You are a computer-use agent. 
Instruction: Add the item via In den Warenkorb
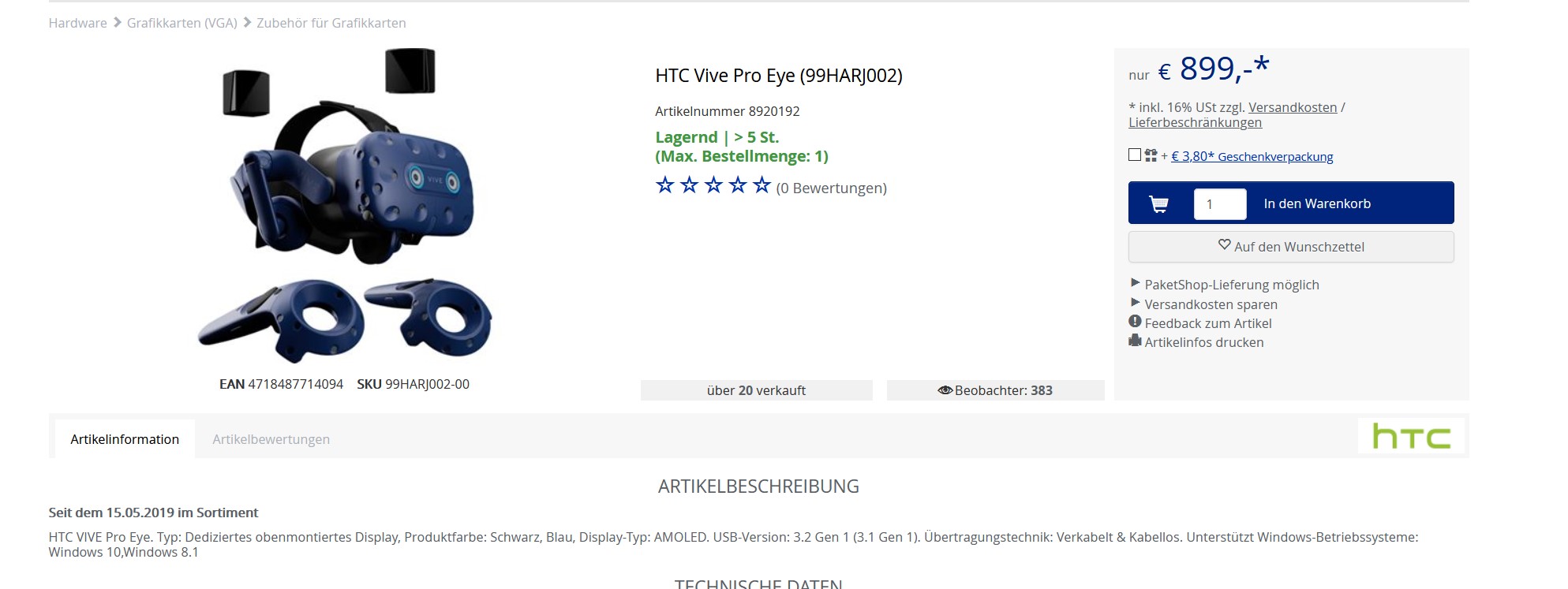click(x=1317, y=203)
